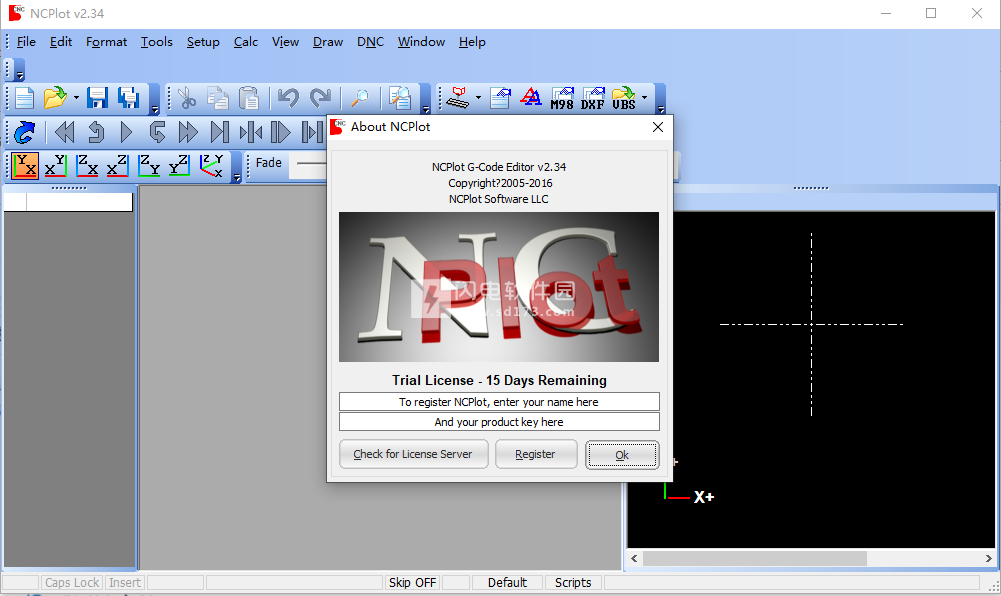This screenshot has height=596, width=1001.
Task: Open the DNC menu
Action: 370,42
